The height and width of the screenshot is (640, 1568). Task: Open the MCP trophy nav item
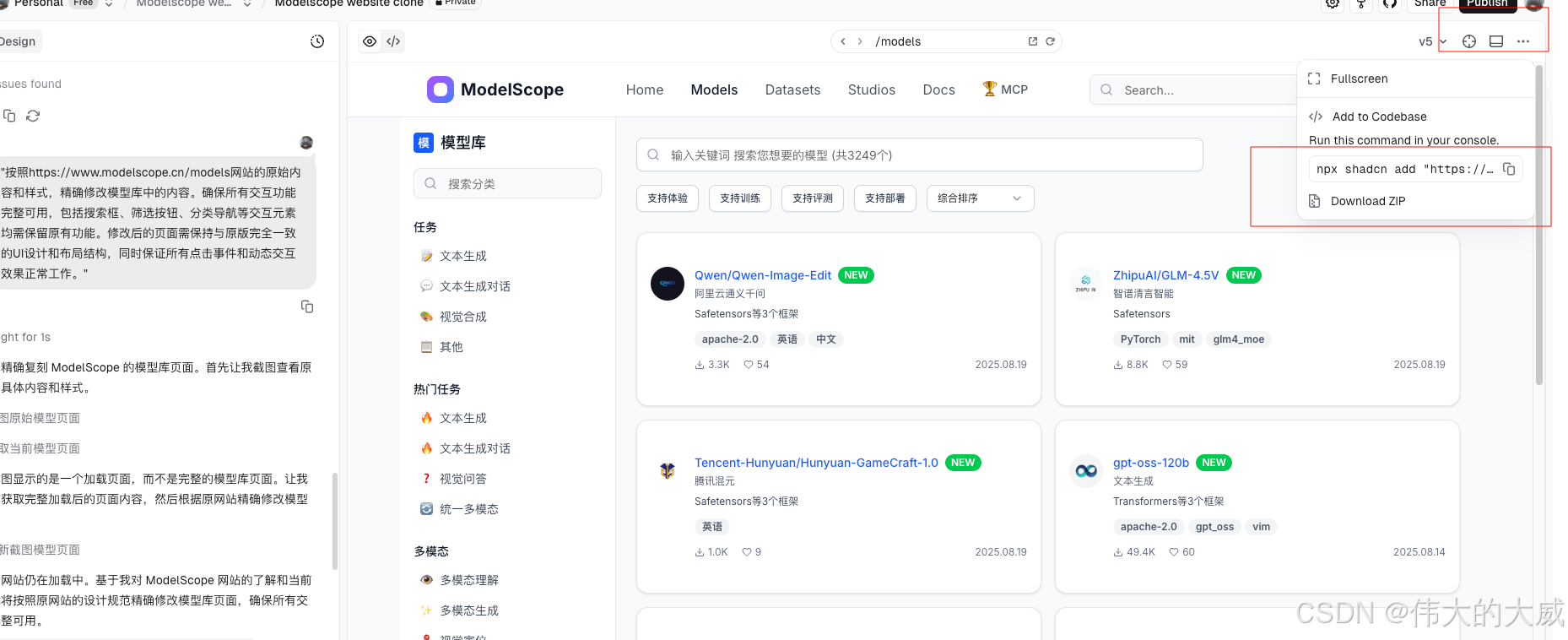click(1005, 89)
